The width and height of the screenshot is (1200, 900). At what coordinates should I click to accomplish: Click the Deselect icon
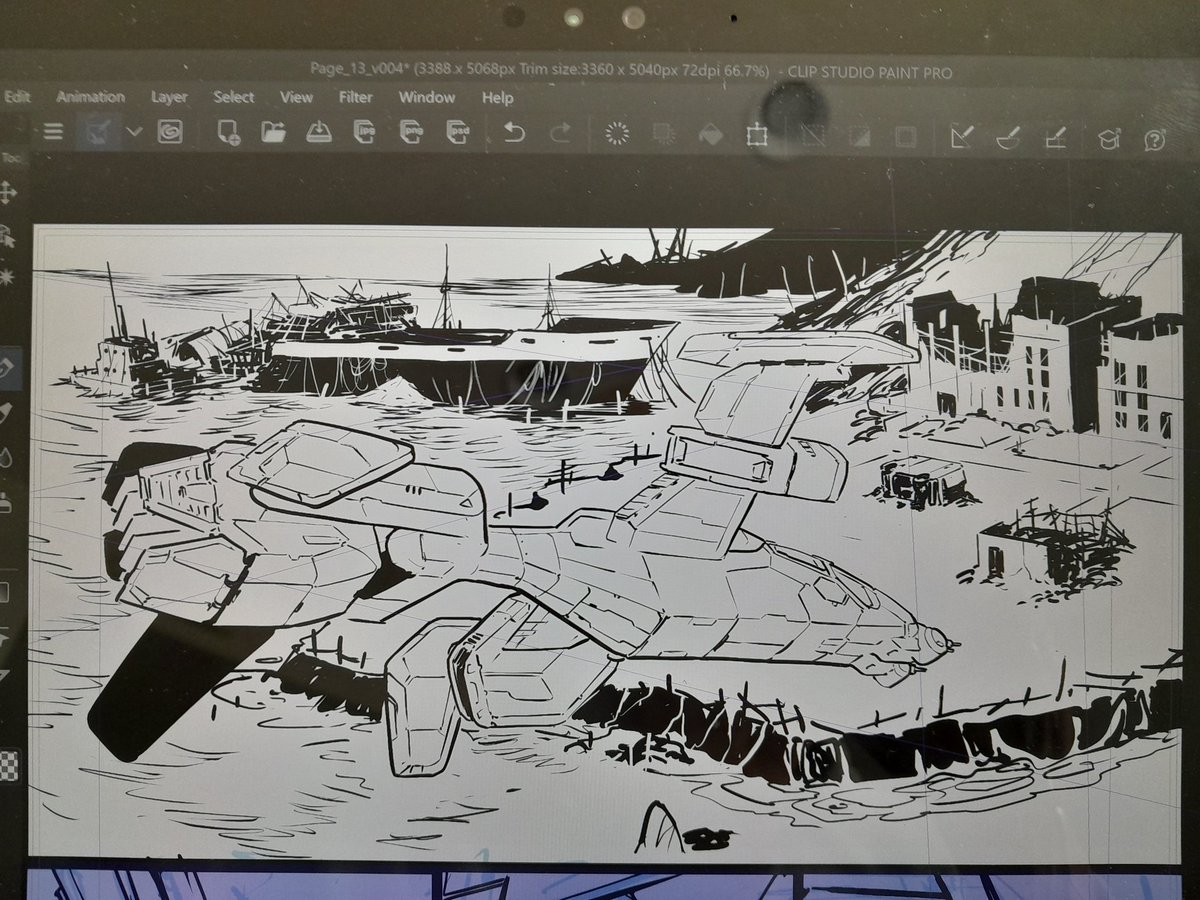click(x=812, y=135)
